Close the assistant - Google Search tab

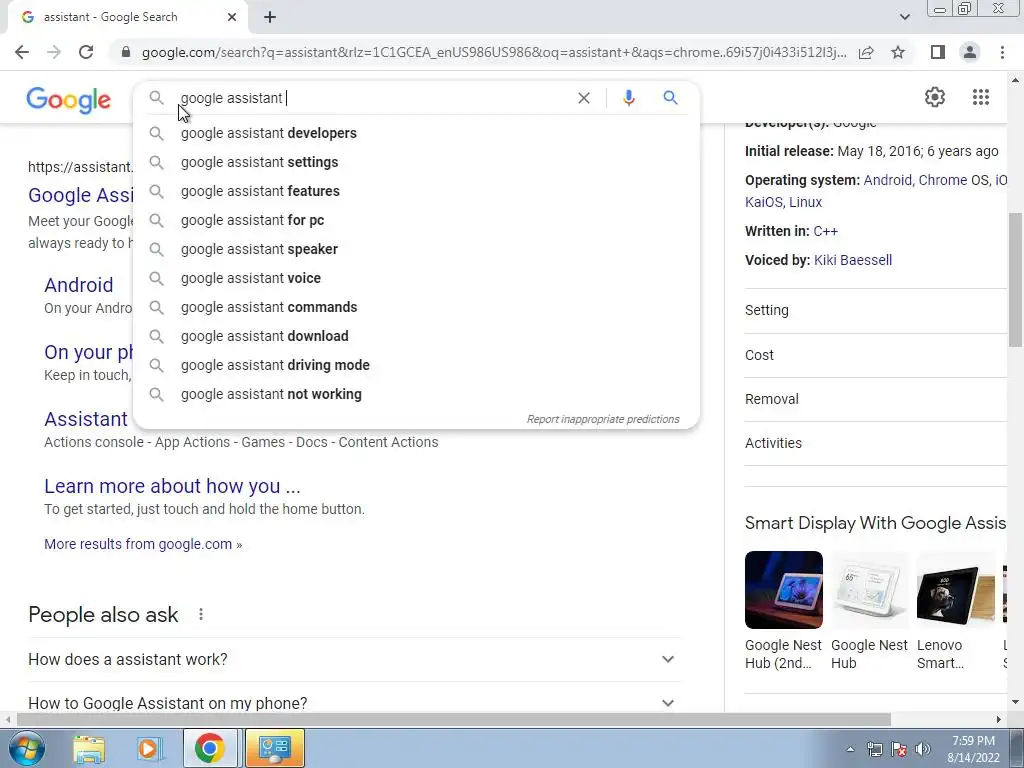click(232, 17)
